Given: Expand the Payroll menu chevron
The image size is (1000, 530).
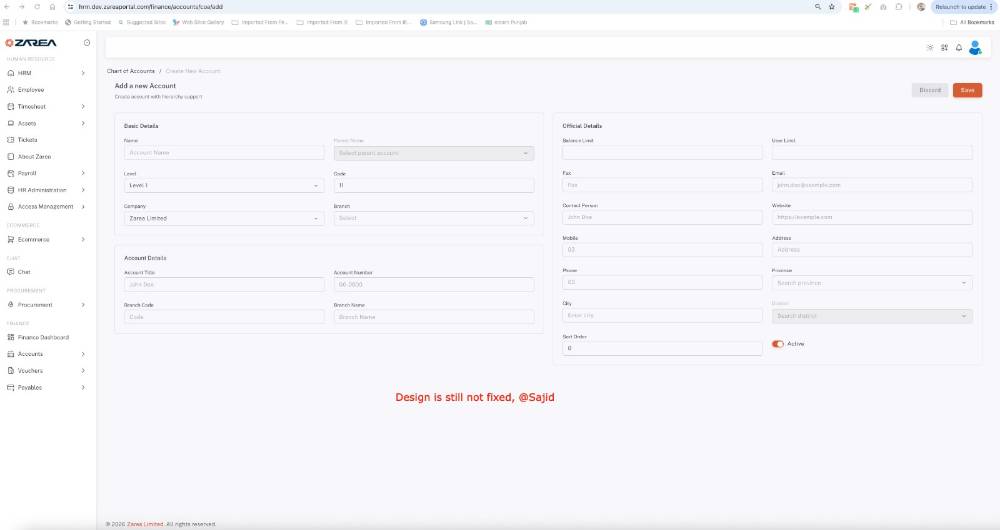Looking at the screenshot, I should 83,173.
